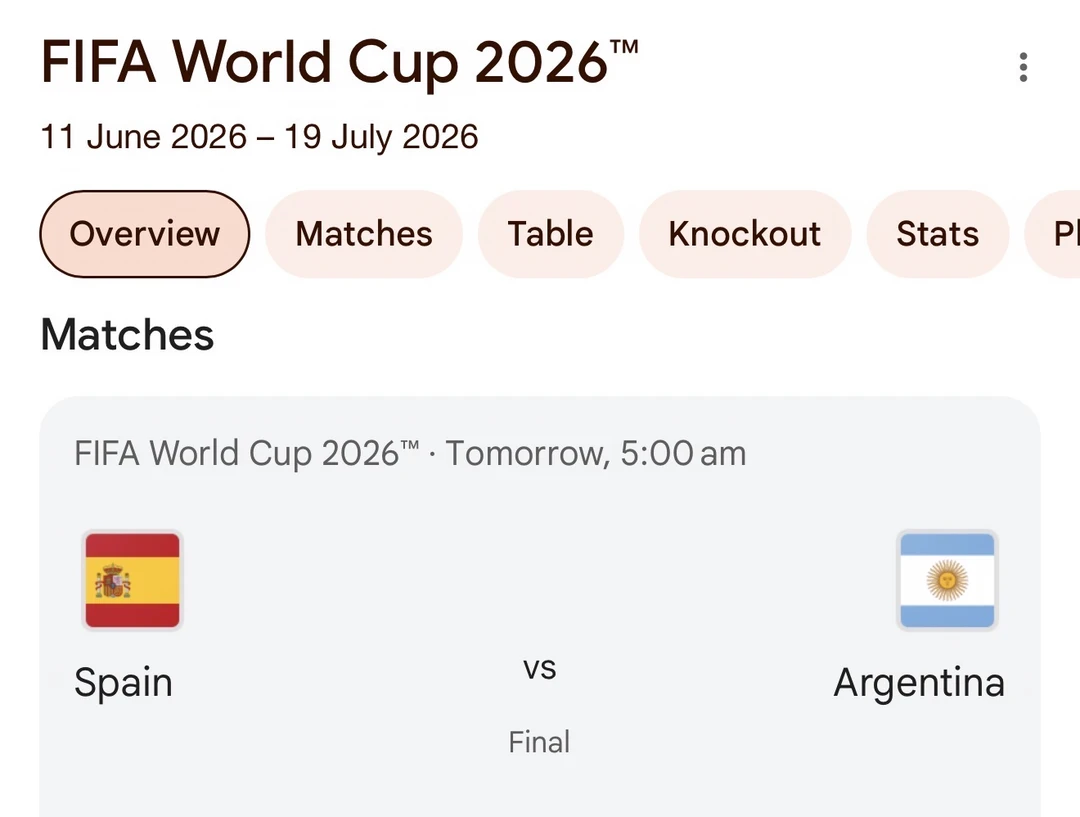The width and height of the screenshot is (1080, 817).
Task: Click the Spain team name
Action: click(x=123, y=683)
